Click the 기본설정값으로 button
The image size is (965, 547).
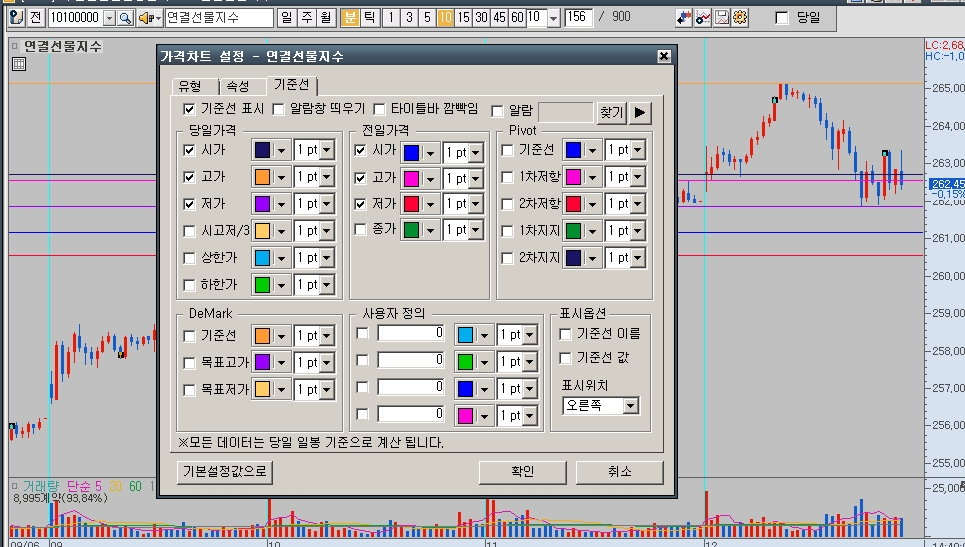(x=225, y=472)
